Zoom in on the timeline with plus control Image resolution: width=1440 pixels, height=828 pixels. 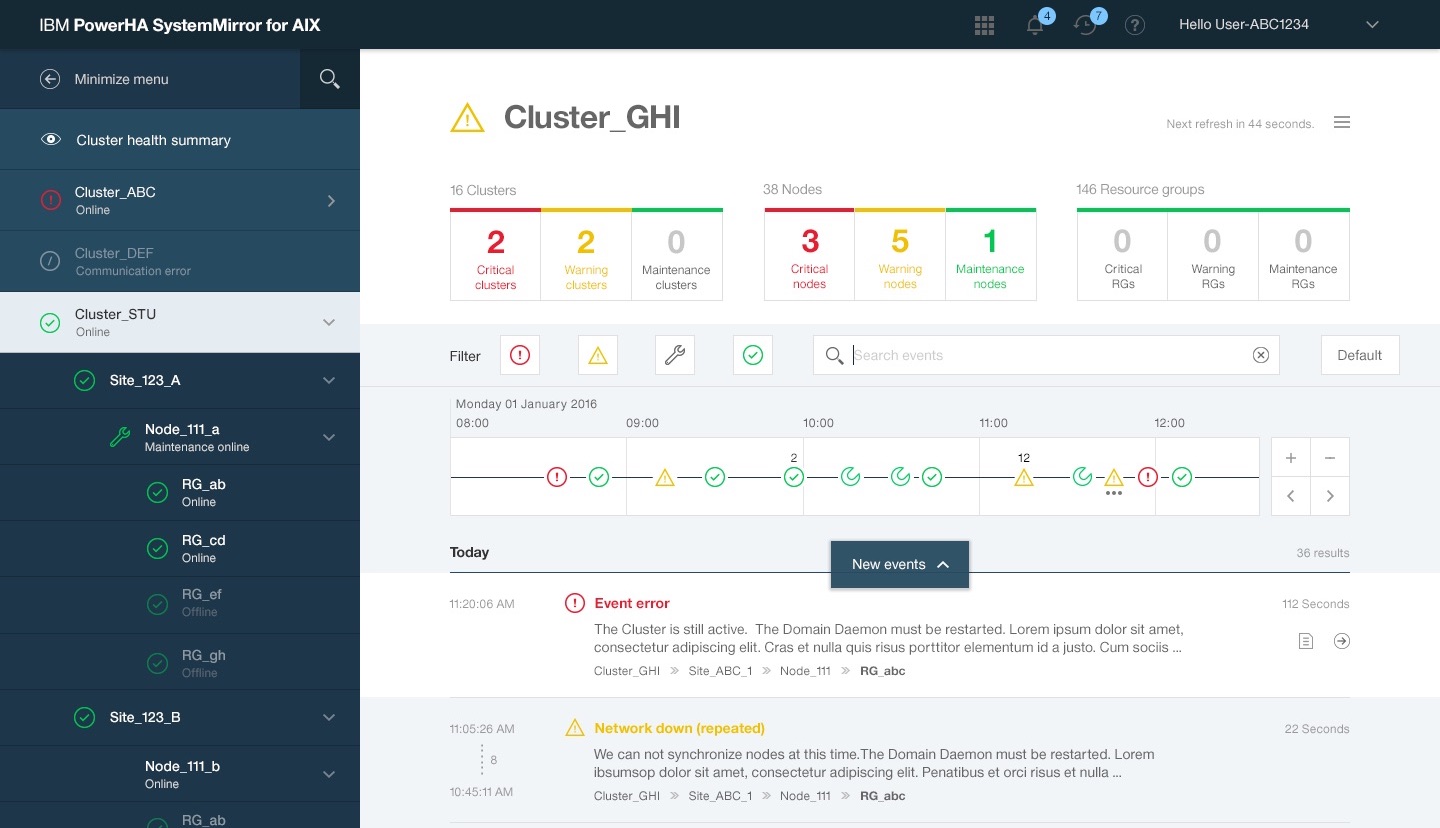point(1291,457)
